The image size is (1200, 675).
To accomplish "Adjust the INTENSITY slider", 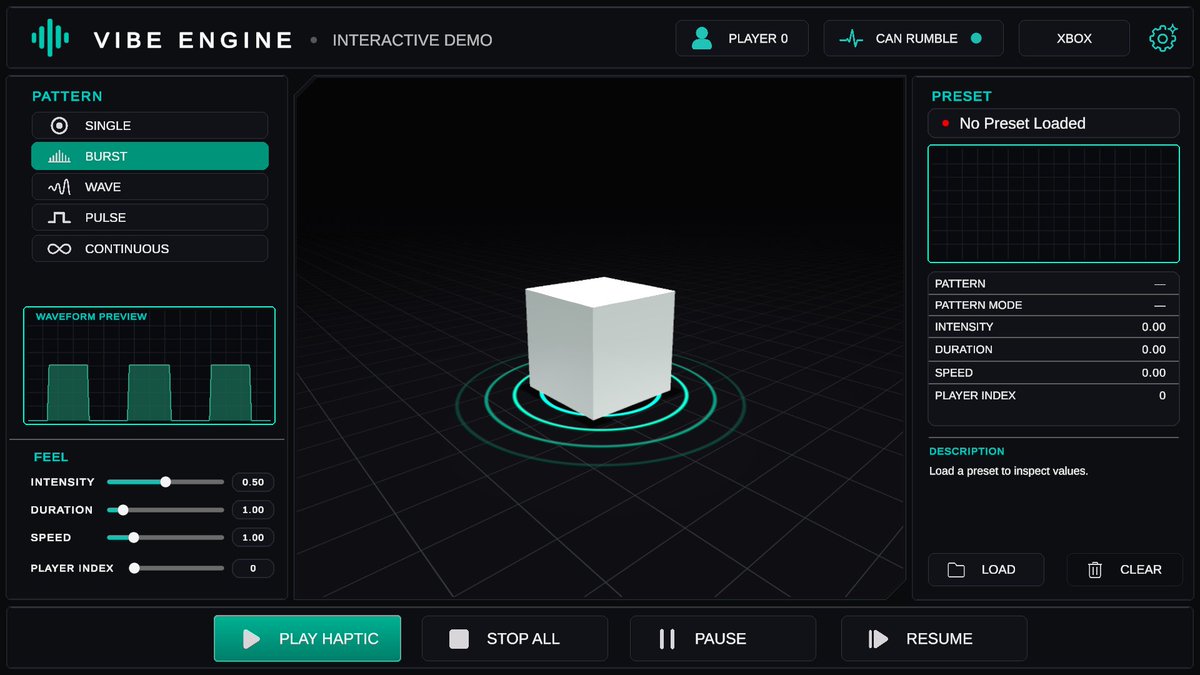I will click(165, 482).
